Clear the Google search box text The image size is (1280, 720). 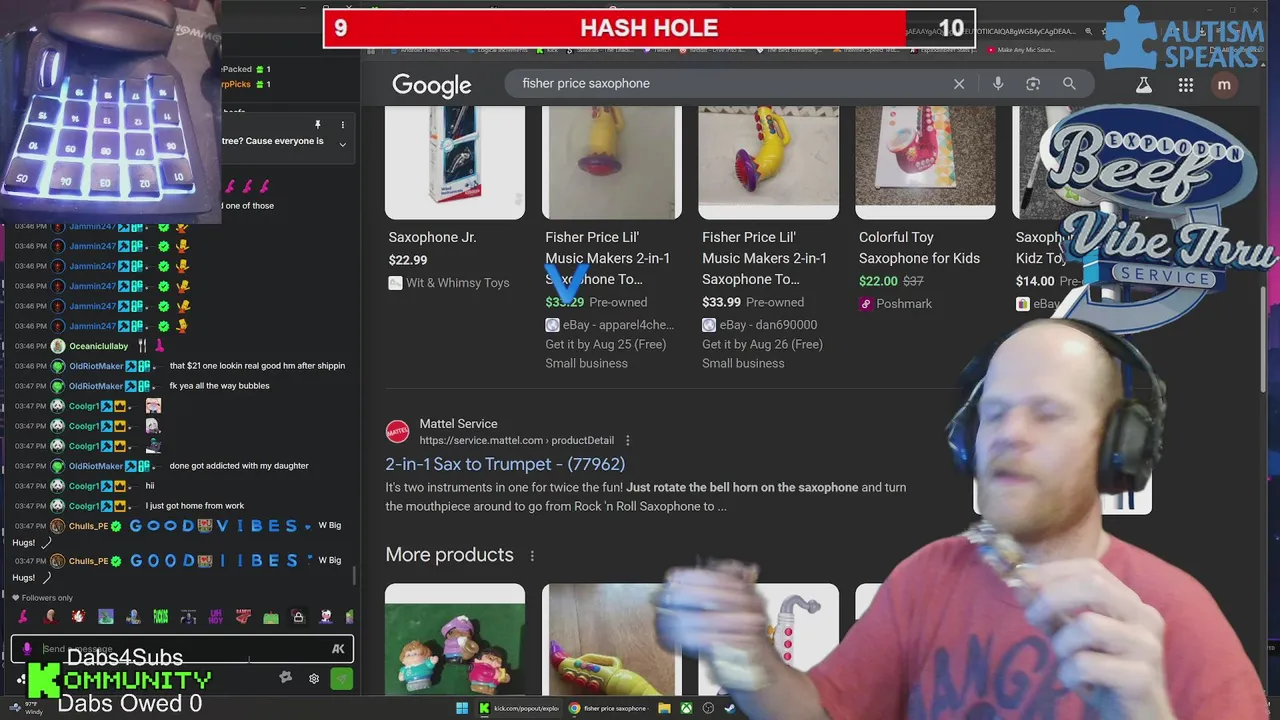(959, 84)
